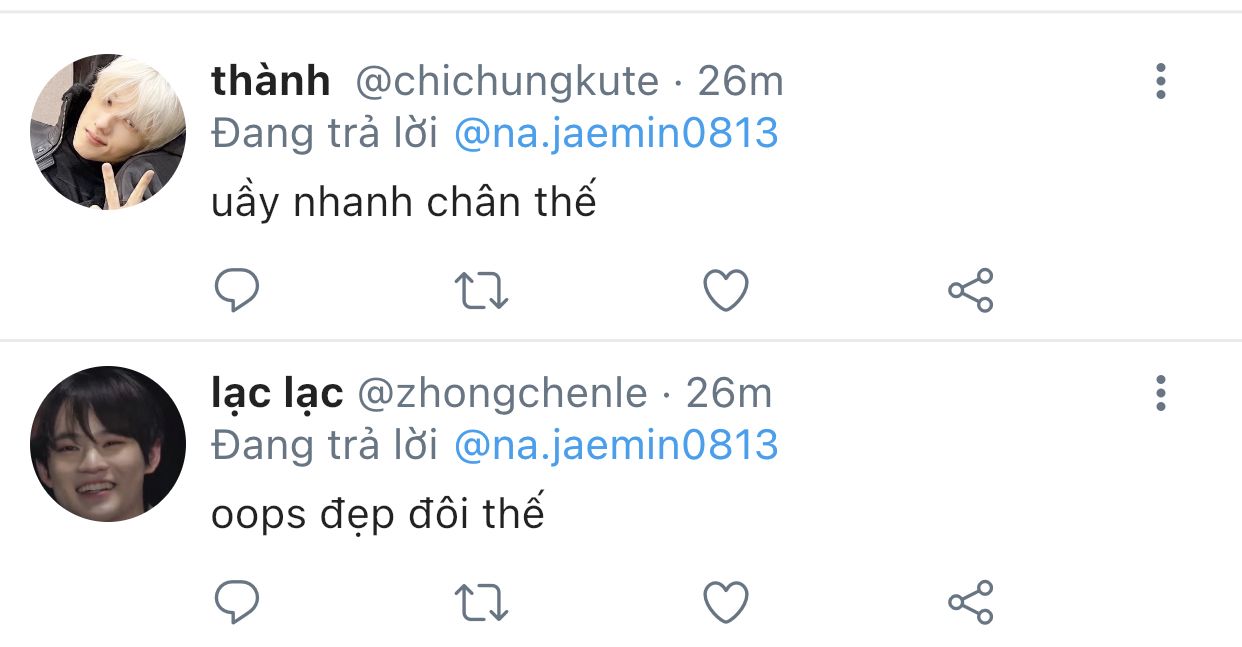1242x647 pixels.
Task: Click the display name thành
Action: tap(271, 81)
